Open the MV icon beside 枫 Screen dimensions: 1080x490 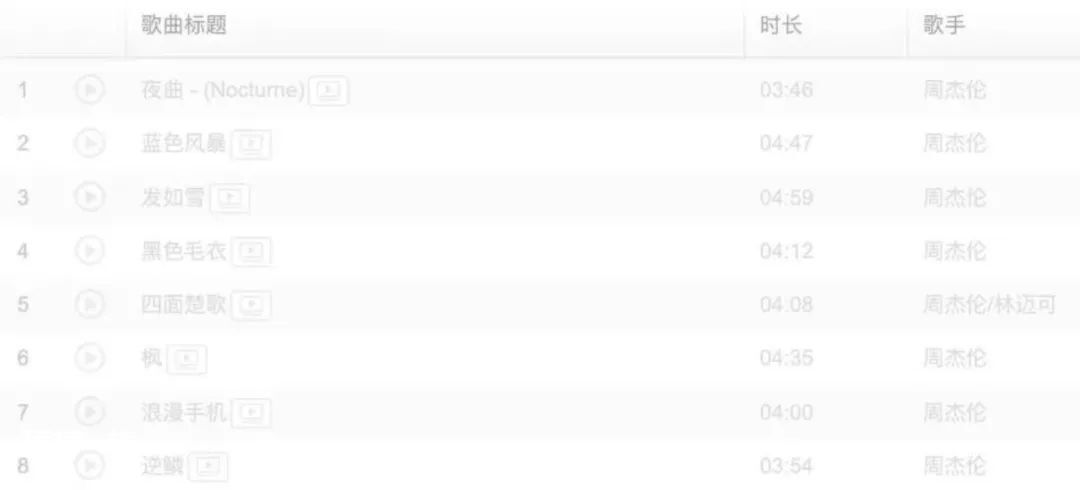[x=187, y=359]
